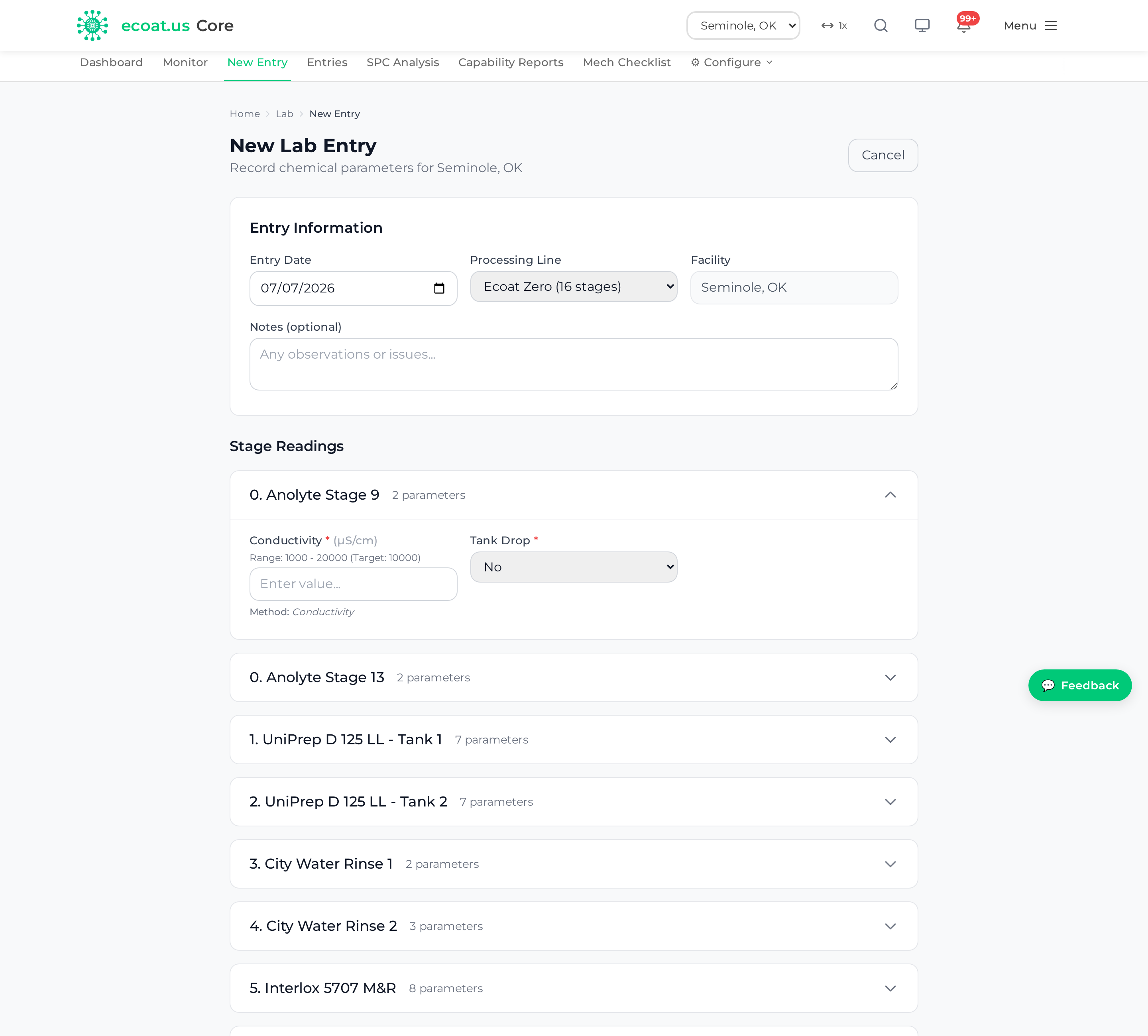Click the Feedback chat bubble button
Screen dimensions: 1148x1036
1080,685
